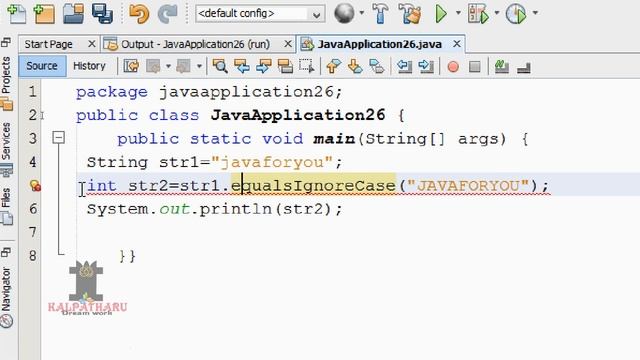The height and width of the screenshot is (360, 640).
Task: Click the Last Edit editor icon
Action: click(131, 66)
